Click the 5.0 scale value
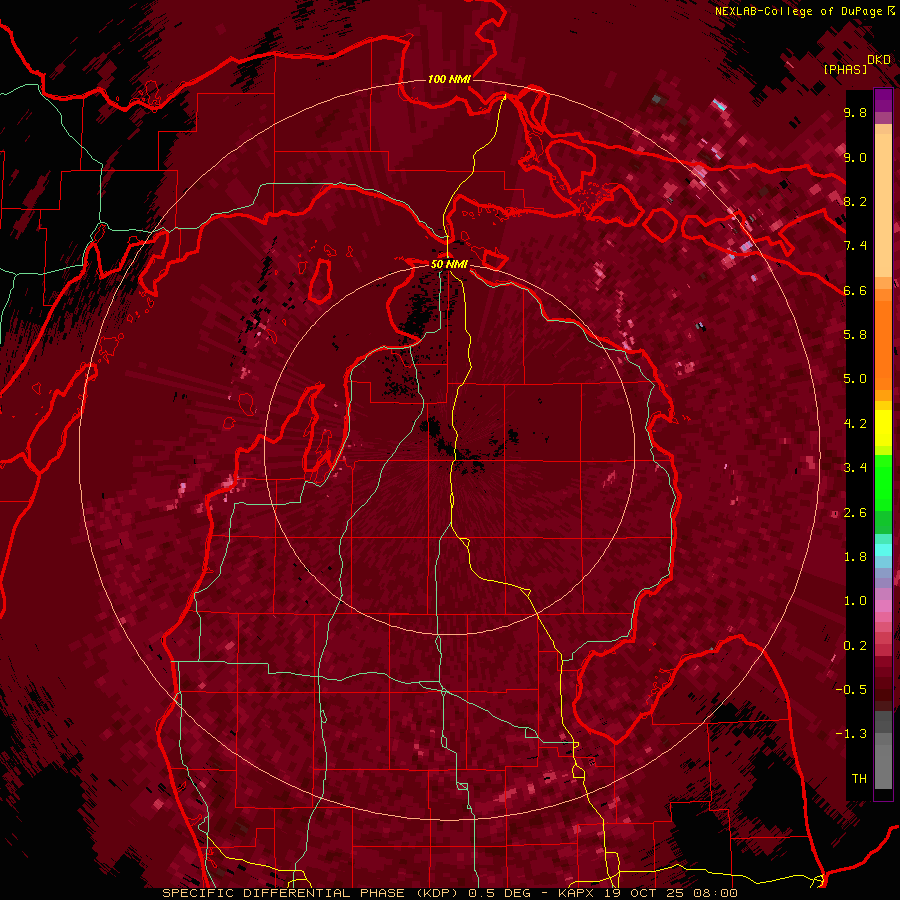Image resolution: width=900 pixels, height=900 pixels. tap(855, 379)
